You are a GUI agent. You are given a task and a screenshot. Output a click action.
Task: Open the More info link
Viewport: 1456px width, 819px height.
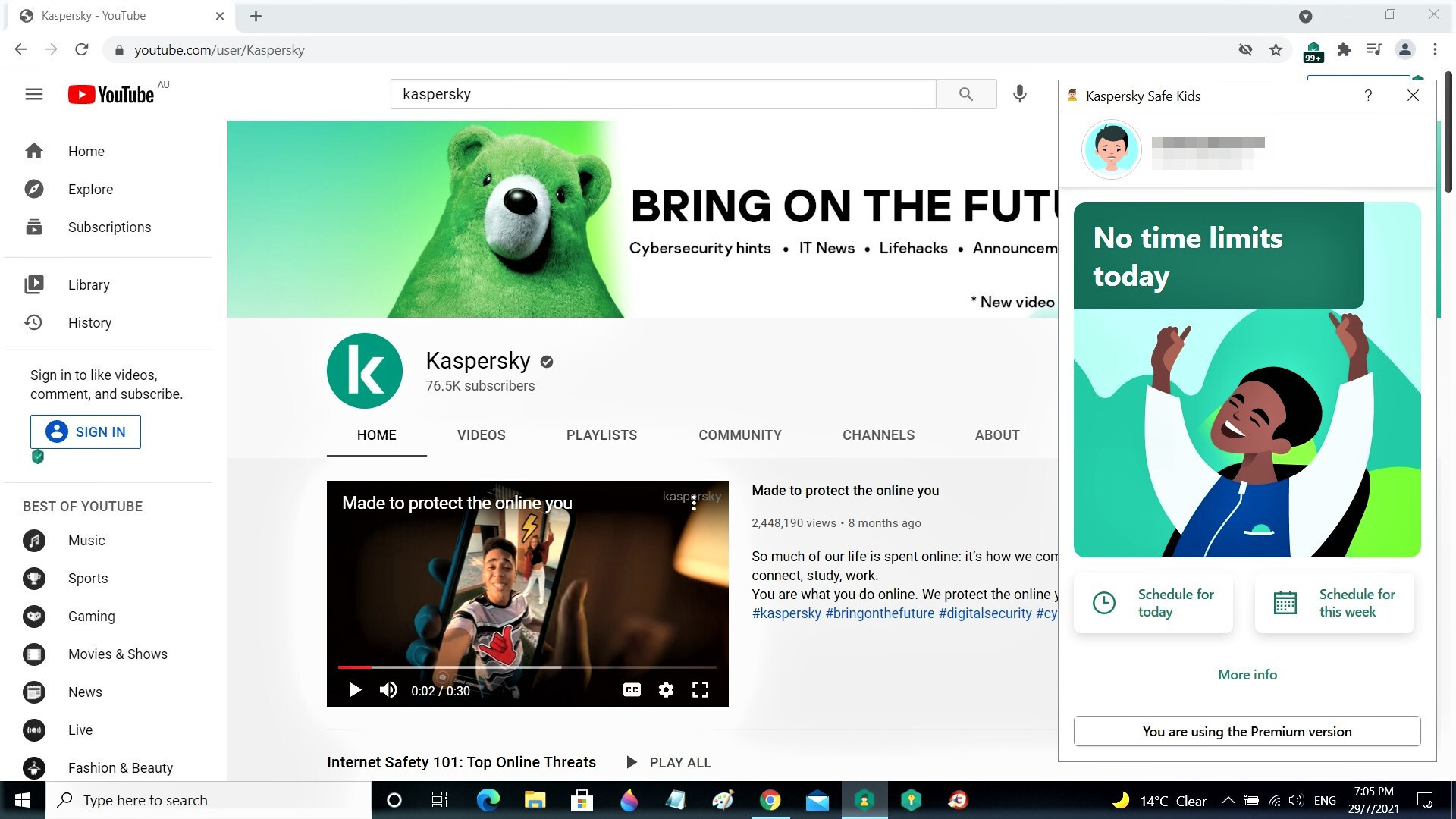coord(1247,675)
